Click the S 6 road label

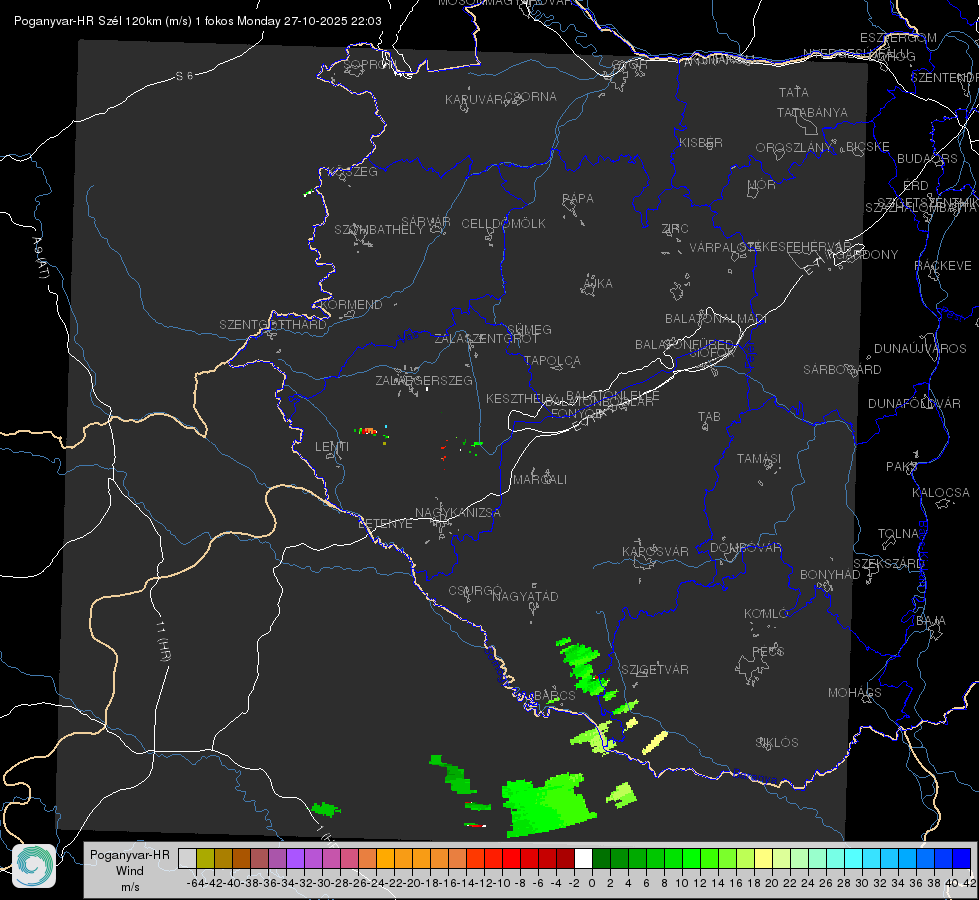coord(184,76)
